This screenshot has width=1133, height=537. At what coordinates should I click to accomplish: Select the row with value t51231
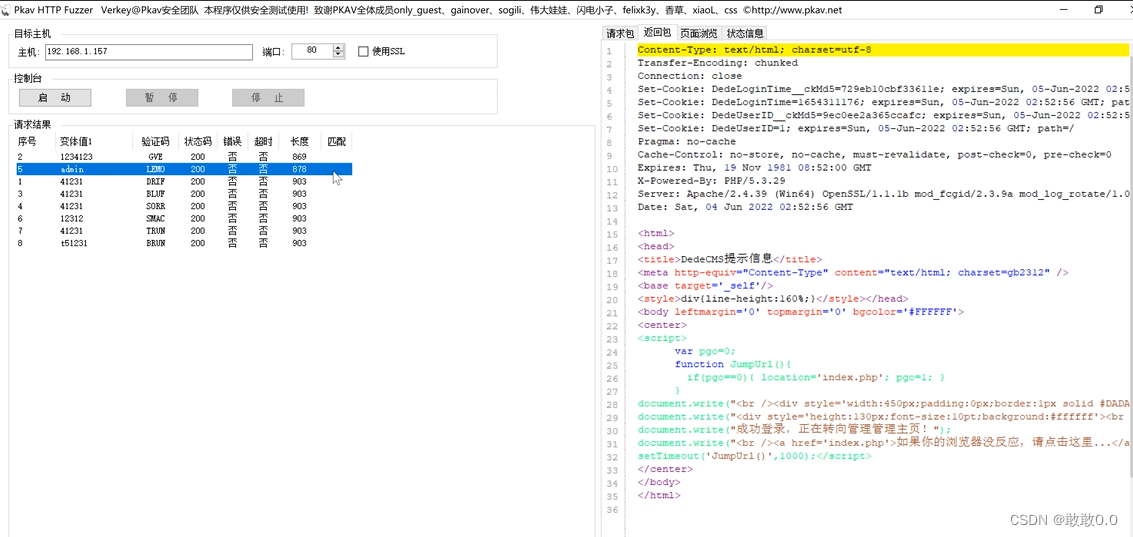(184, 243)
